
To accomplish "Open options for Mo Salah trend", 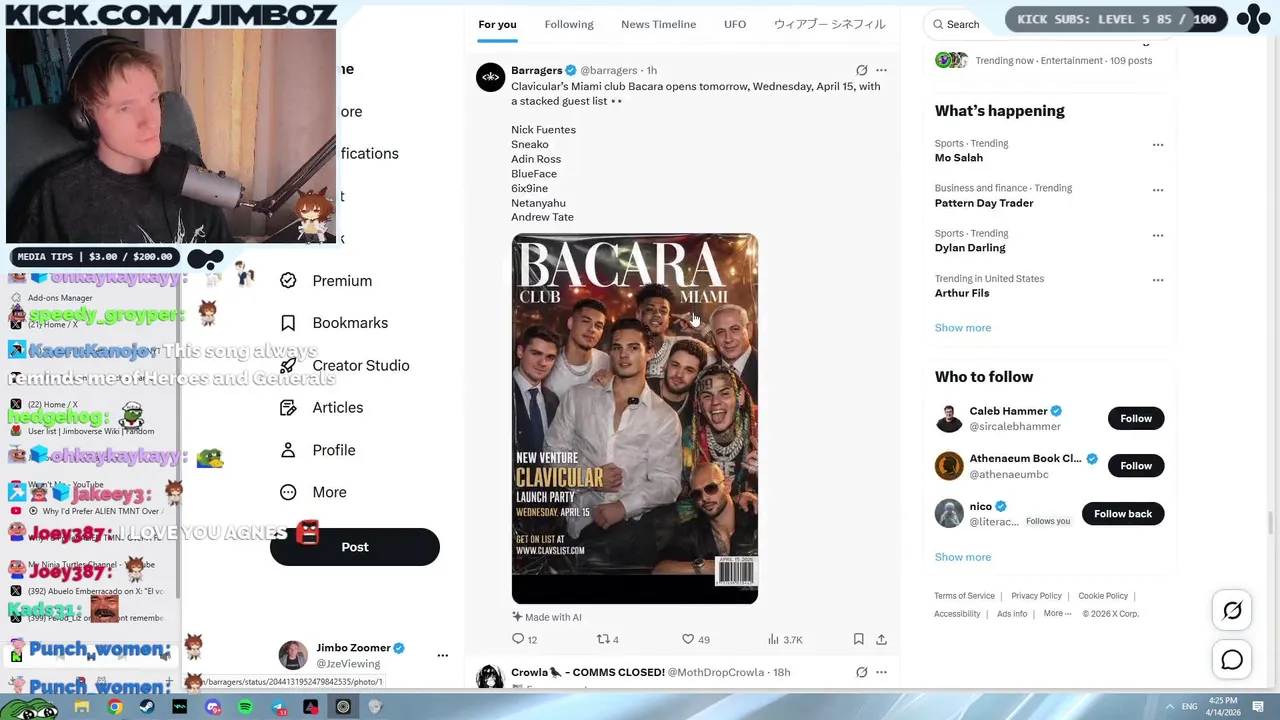I will pyautogui.click(x=1158, y=145).
